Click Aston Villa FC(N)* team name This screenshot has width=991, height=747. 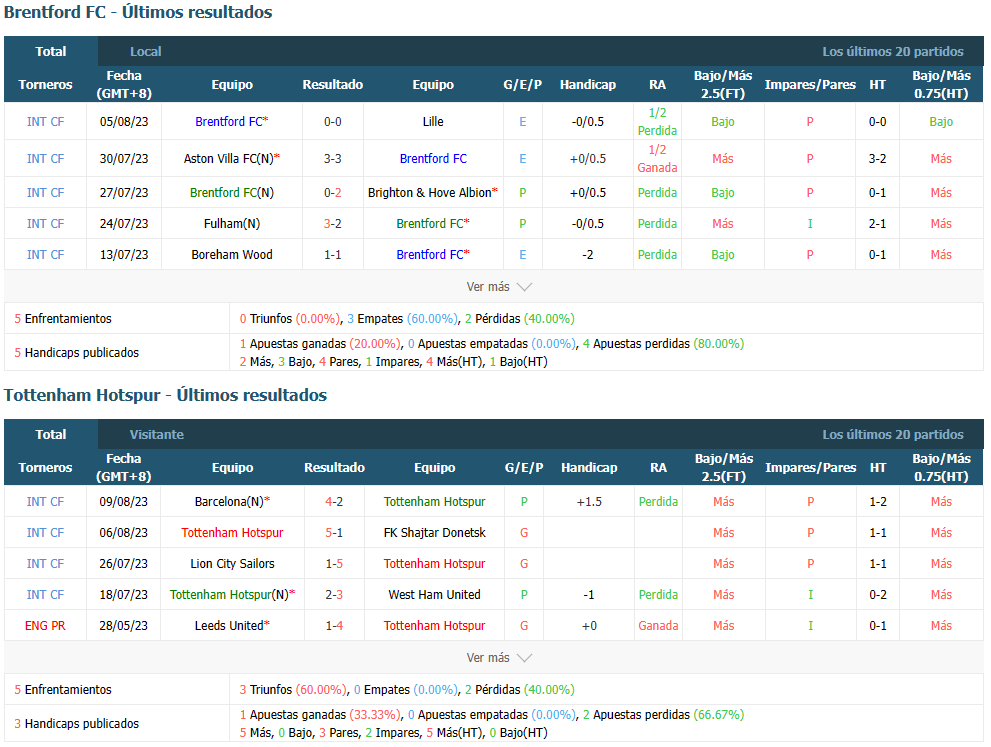coord(231,159)
